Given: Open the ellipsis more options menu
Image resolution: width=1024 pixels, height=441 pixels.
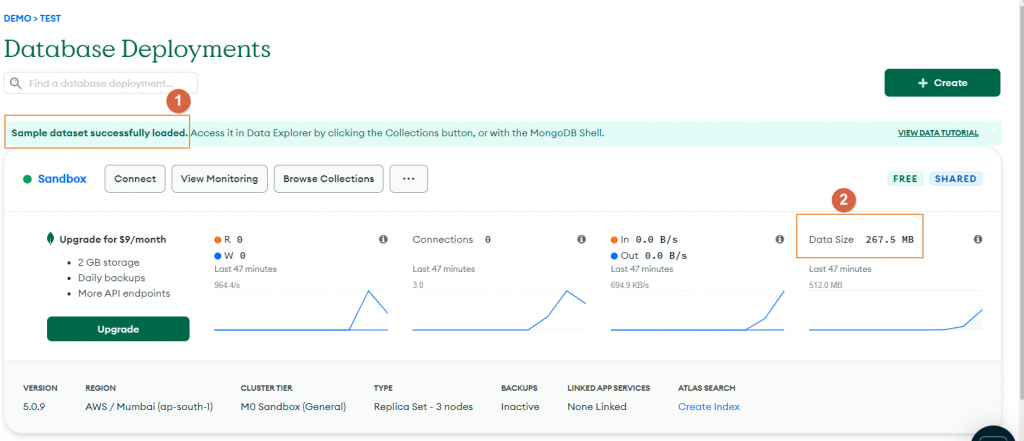Looking at the screenshot, I should [409, 179].
